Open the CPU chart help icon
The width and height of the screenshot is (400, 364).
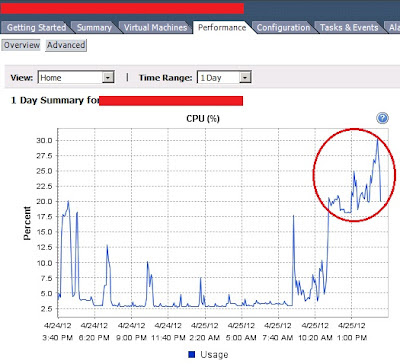[x=382, y=118]
